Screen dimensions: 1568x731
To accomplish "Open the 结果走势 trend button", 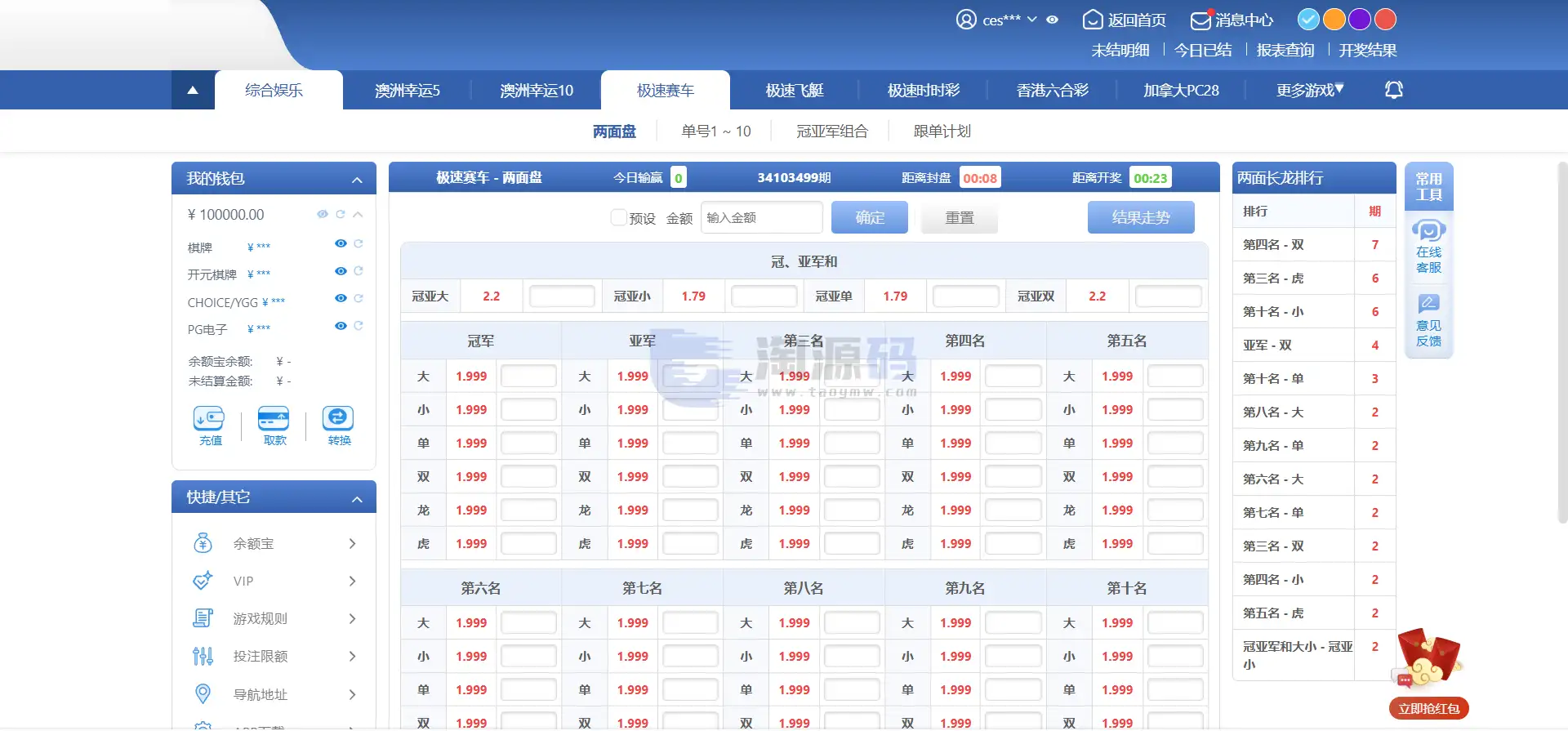I will point(1141,217).
